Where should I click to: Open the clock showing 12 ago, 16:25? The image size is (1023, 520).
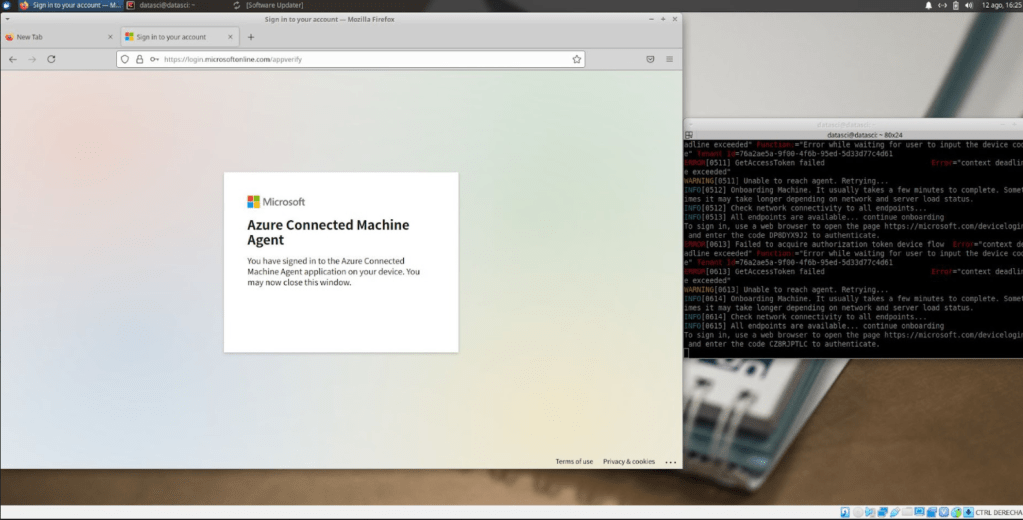click(x=1000, y=6)
